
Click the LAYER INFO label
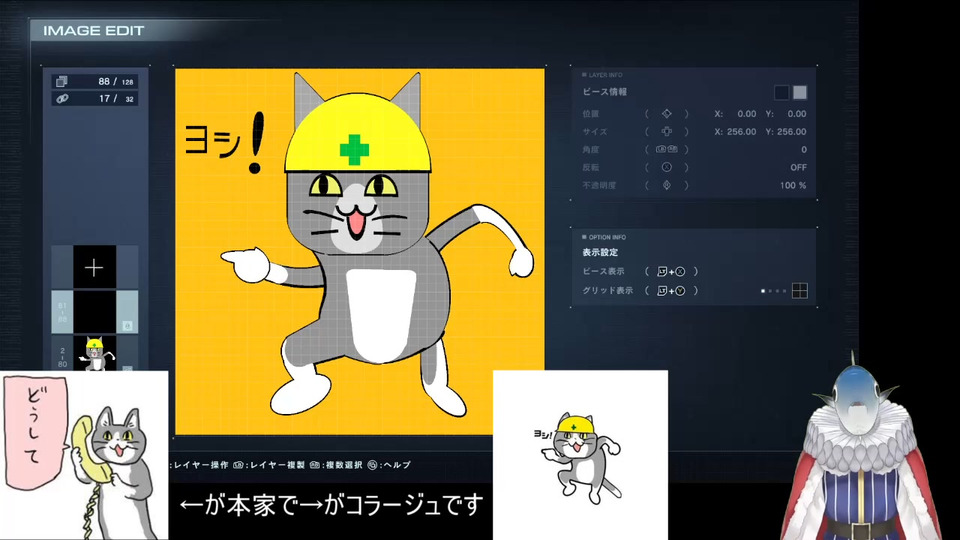605,75
